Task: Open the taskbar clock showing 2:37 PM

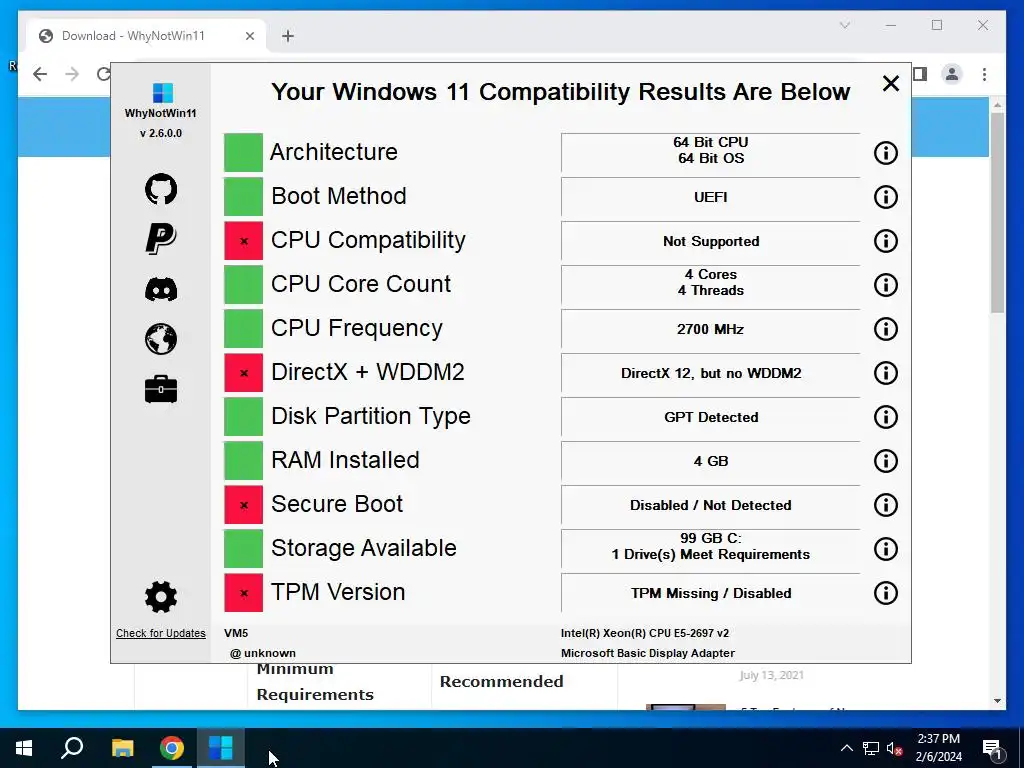Action: pyautogui.click(x=938, y=748)
